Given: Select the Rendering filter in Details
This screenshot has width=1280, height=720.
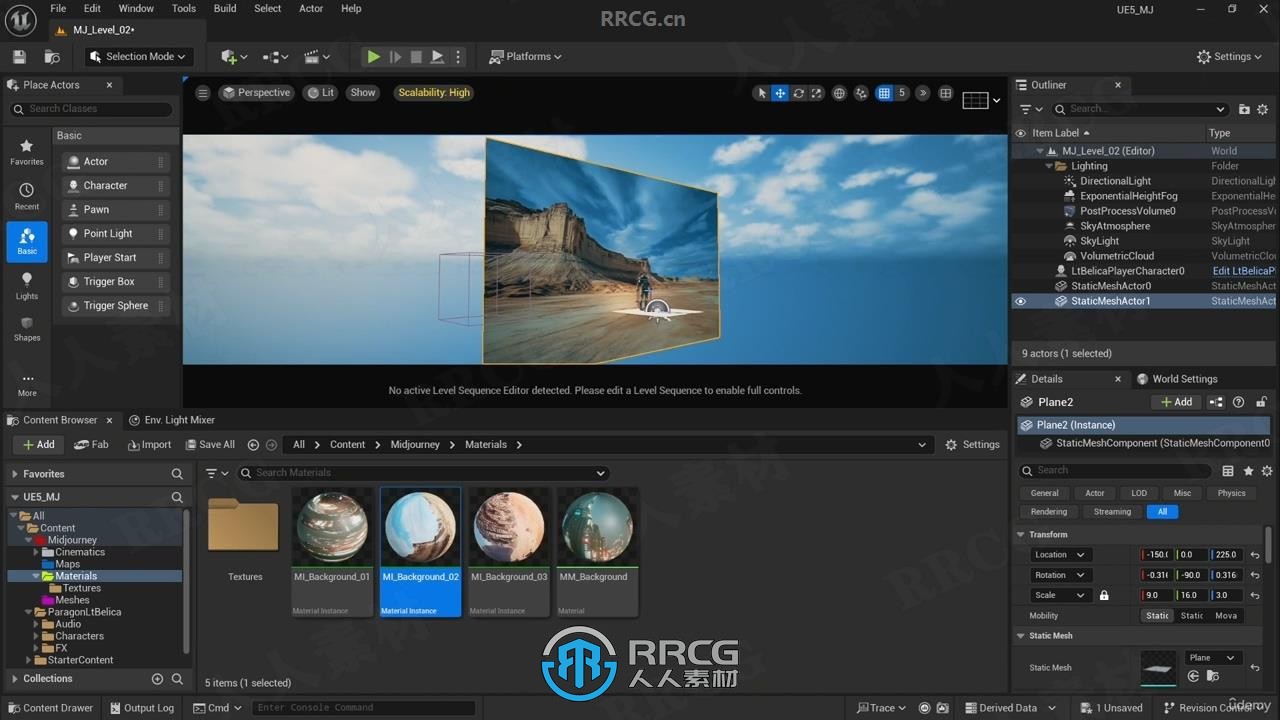Looking at the screenshot, I should 1049,512.
